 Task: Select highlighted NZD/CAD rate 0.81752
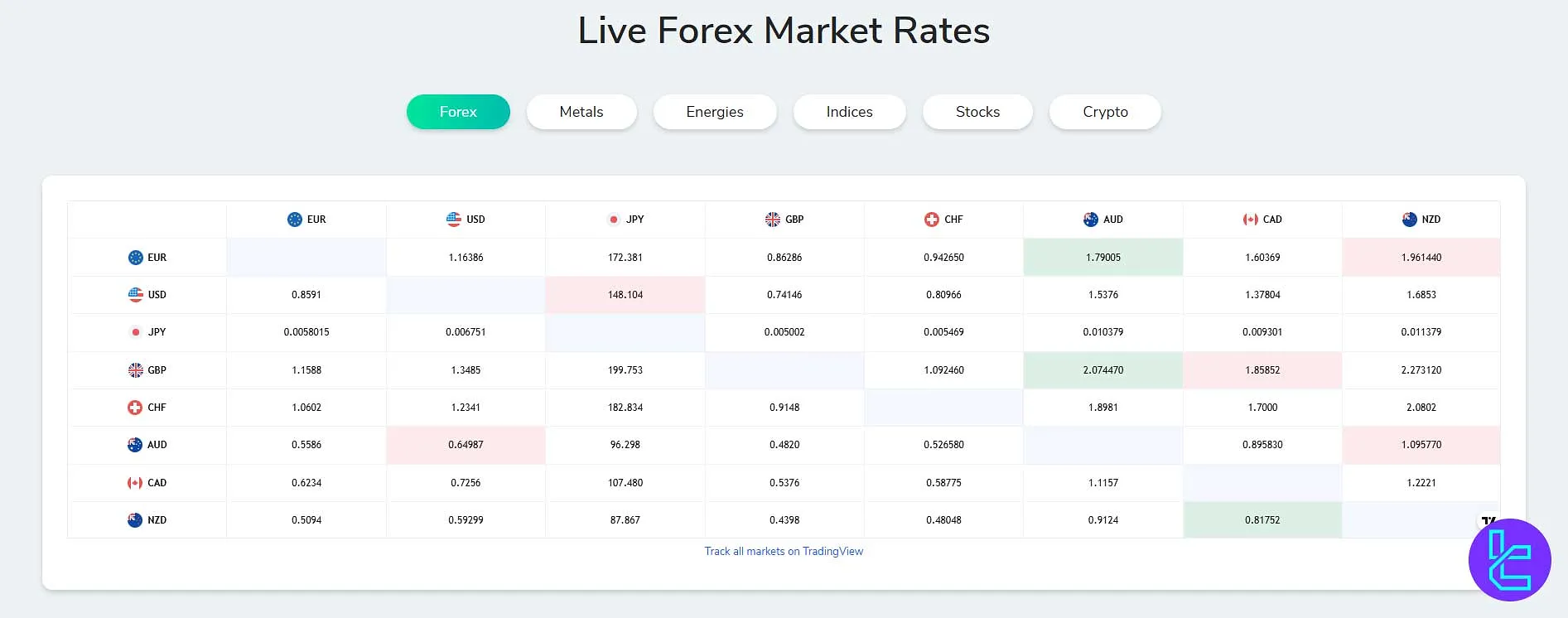click(1262, 520)
